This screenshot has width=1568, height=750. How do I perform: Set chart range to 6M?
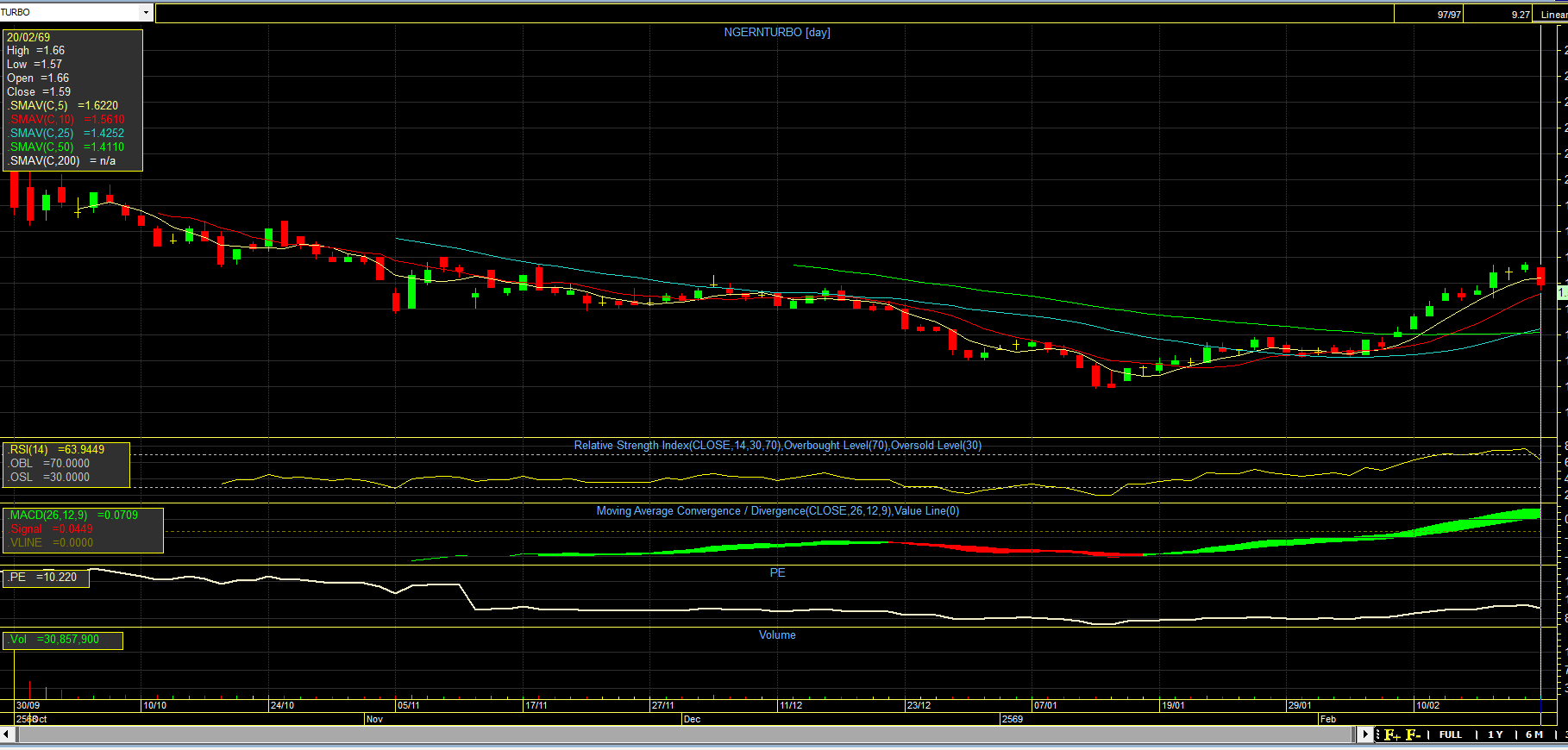click(1534, 735)
